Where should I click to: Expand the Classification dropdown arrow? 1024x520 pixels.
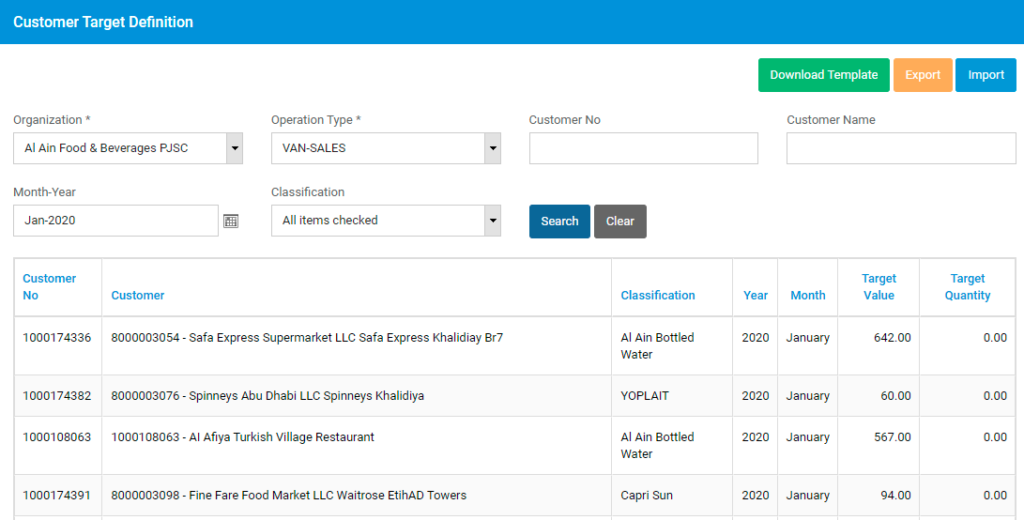(x=492, y=221)
